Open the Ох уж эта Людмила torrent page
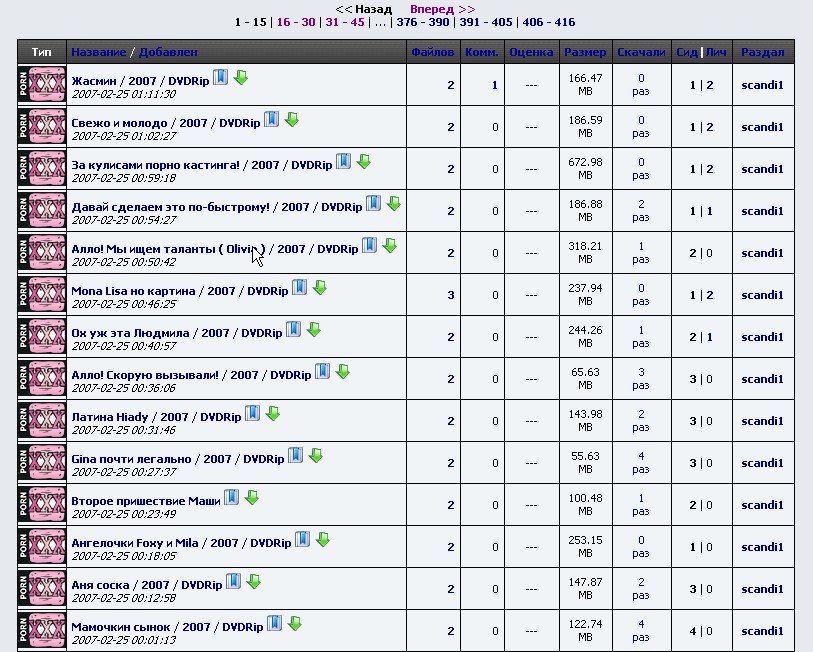Screen dimensions: 813x652 177,333
